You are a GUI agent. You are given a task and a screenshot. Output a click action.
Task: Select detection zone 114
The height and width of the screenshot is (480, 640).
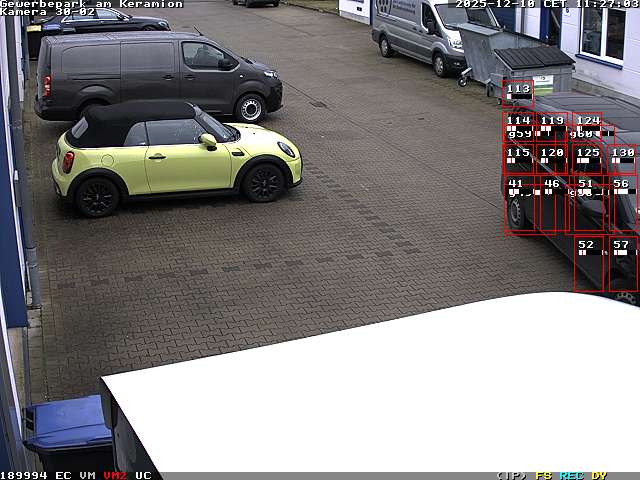[518, 125]
